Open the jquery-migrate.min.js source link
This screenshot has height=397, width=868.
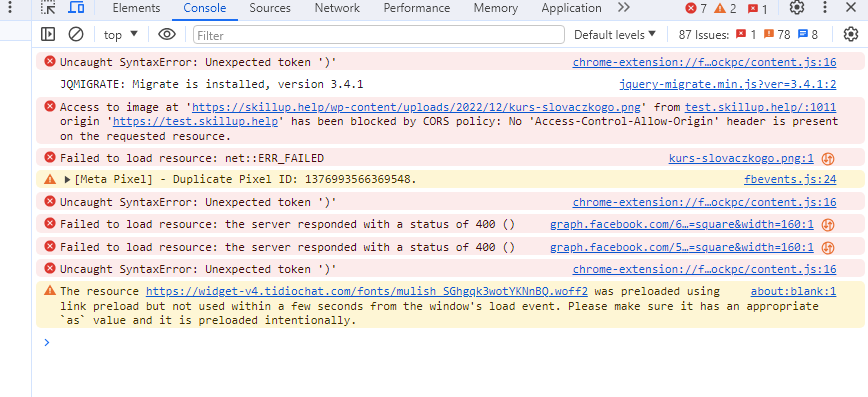point(727,85)
